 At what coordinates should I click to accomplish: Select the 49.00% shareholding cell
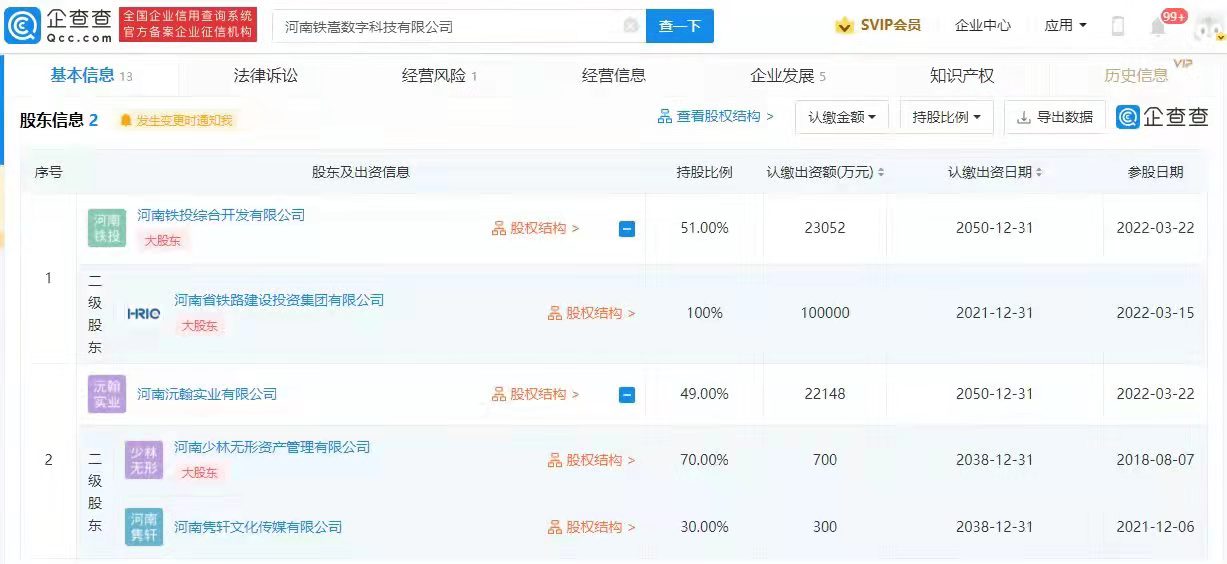point(705,394)
